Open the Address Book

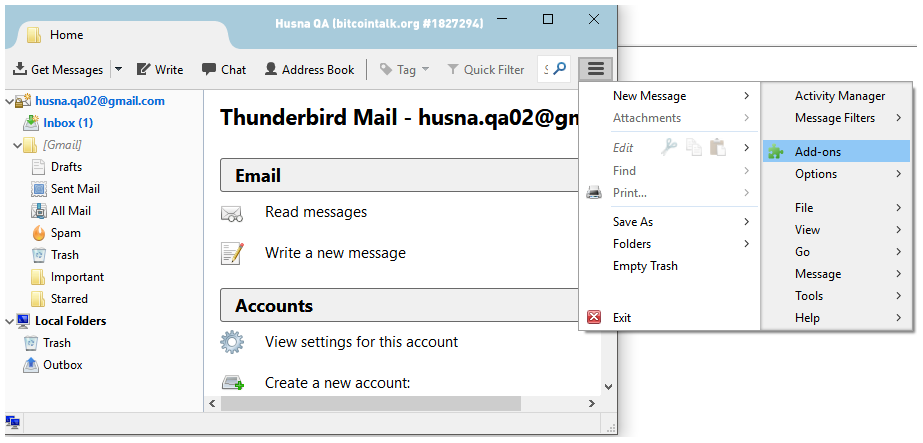click(309, 69)
